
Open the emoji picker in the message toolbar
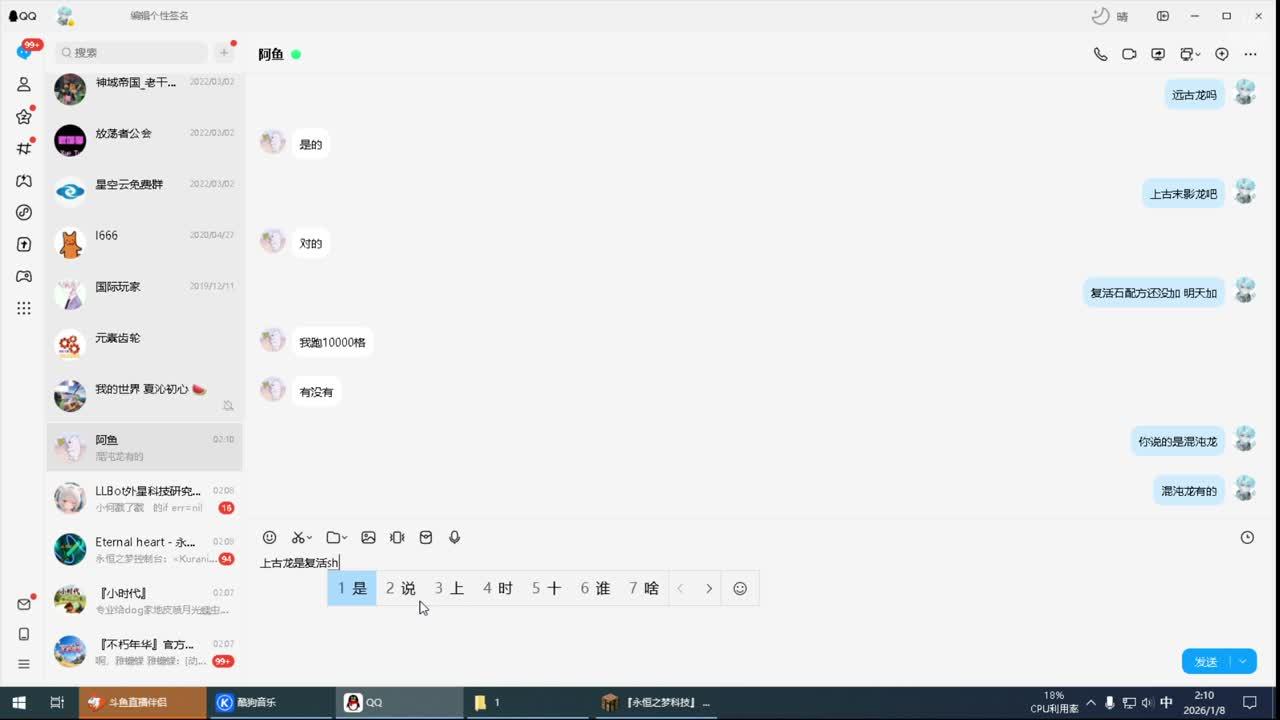(269, 537)
